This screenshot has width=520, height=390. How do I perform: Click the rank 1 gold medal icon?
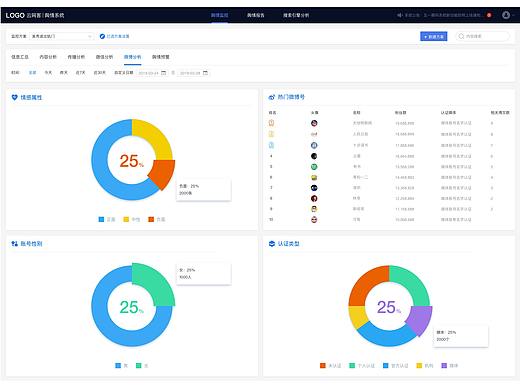(x=271, y=123)
